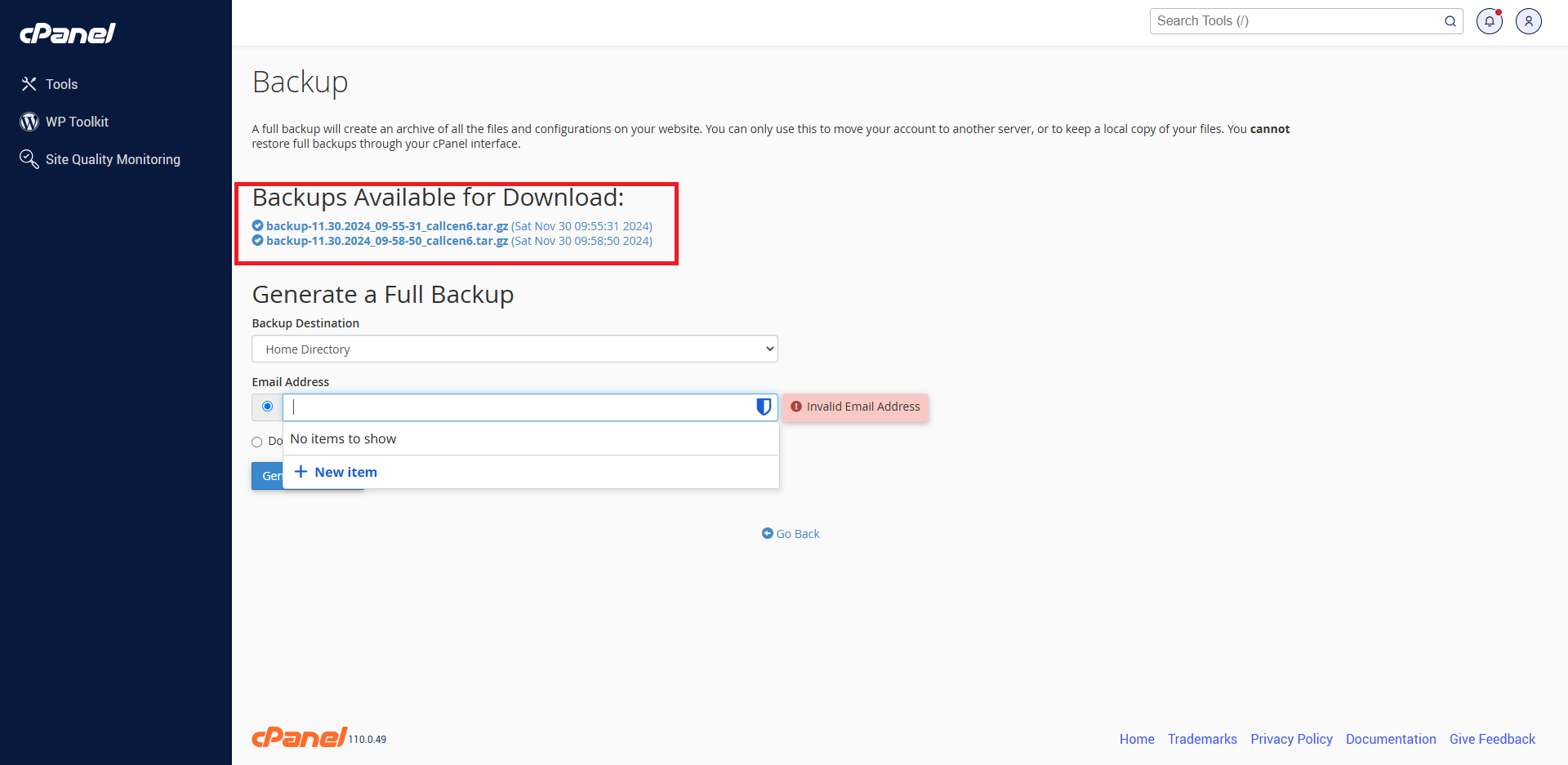Screen dimensions: 1568x765
Task: Click the Site Quality Monitoring magnifier icon
Action: tap(29, 159)
